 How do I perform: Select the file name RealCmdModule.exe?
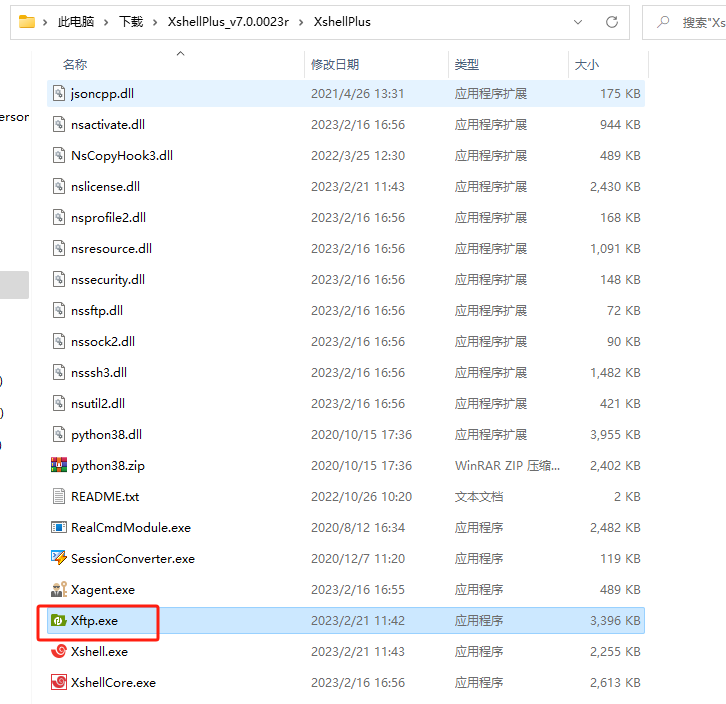[131, 528]
